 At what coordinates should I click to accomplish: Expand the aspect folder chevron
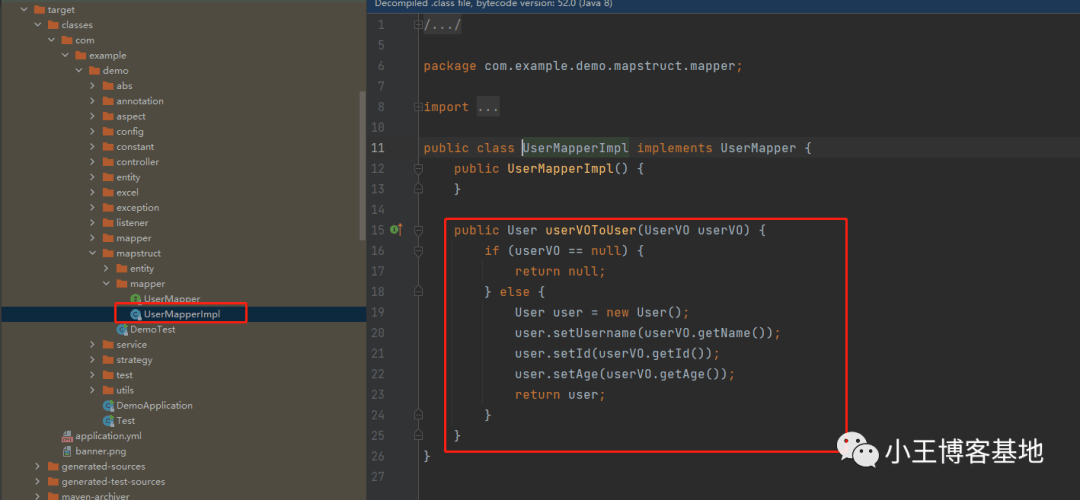tap(93, 116)
